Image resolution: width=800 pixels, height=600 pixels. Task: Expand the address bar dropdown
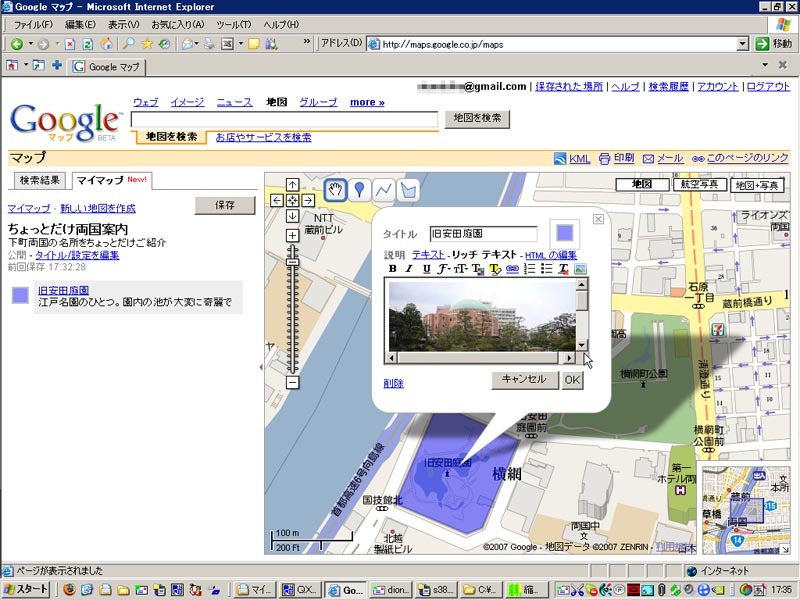click(x=742, y=44)
